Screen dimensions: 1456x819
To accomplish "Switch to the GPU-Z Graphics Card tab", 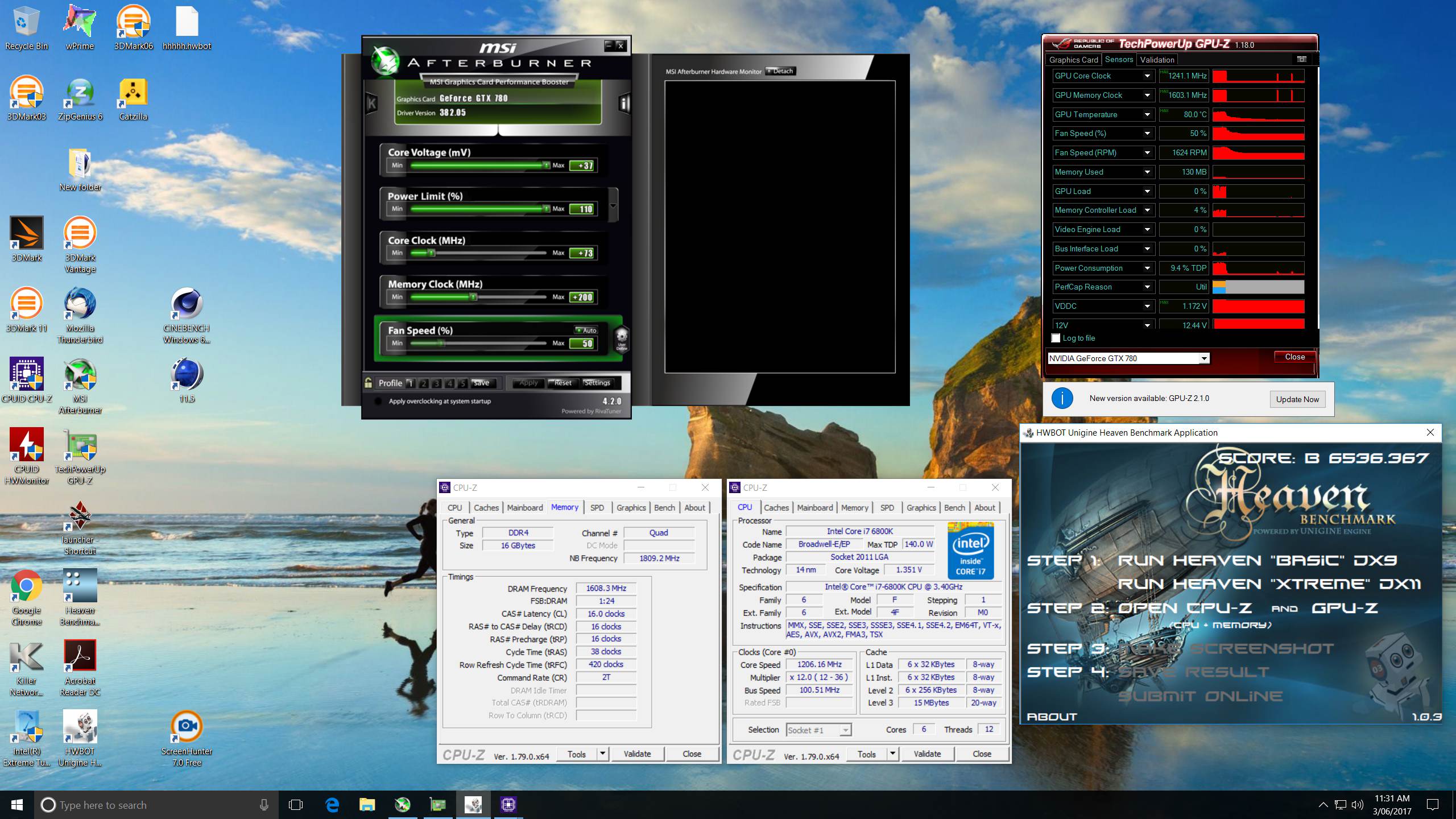I will tap(1073, 60).
